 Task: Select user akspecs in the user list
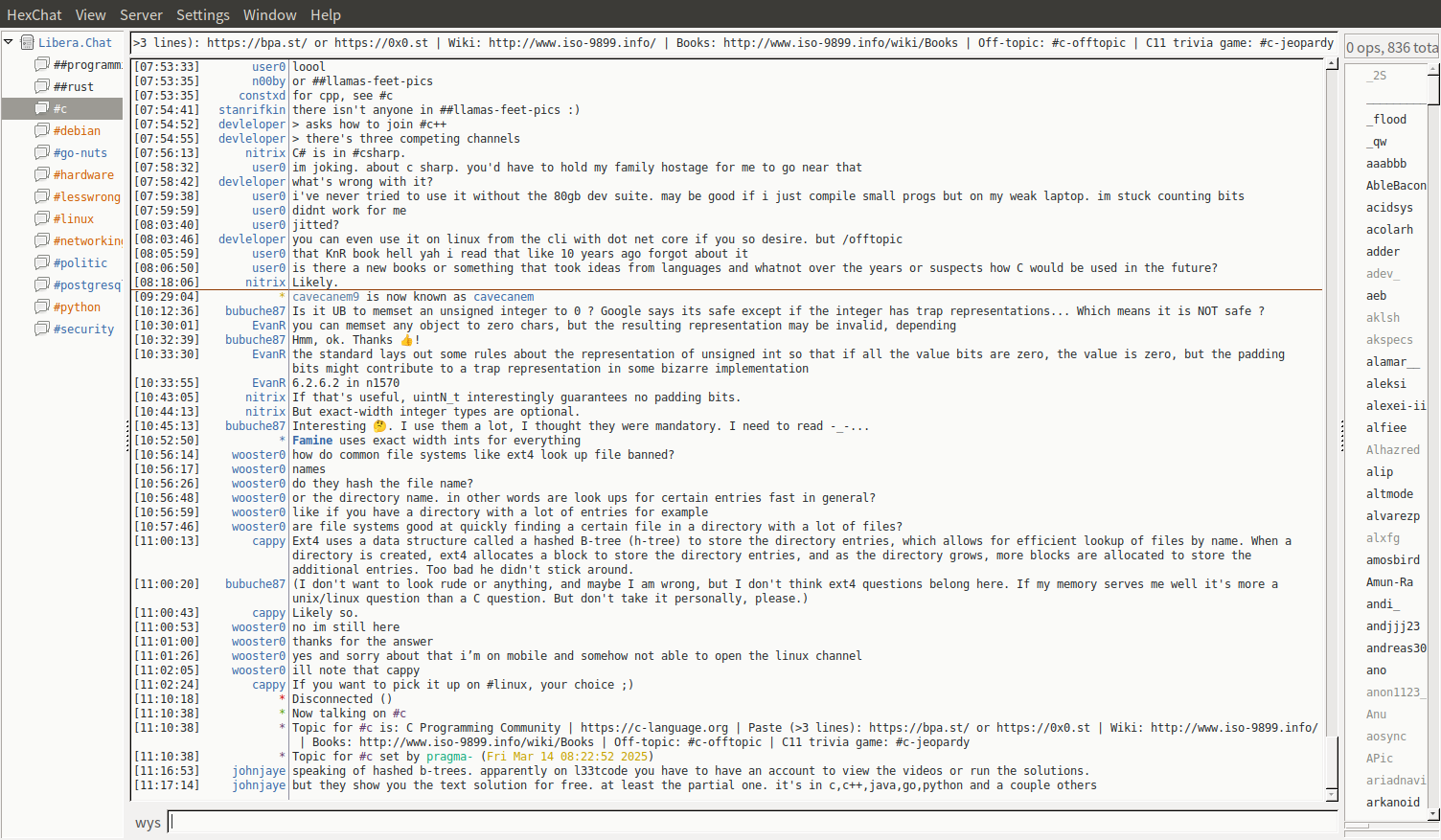[1389, 340]
